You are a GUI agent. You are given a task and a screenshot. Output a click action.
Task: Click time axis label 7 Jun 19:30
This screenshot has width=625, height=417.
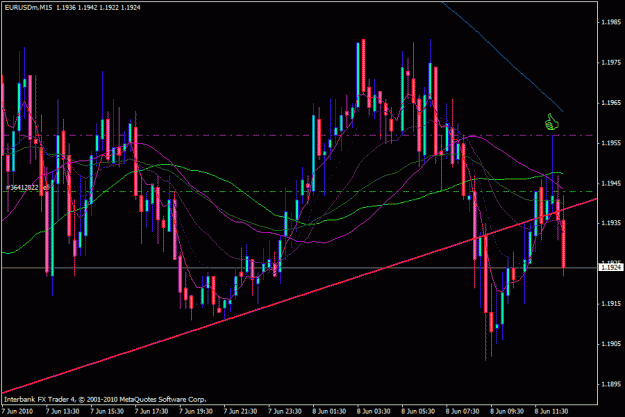pos(196,411)
